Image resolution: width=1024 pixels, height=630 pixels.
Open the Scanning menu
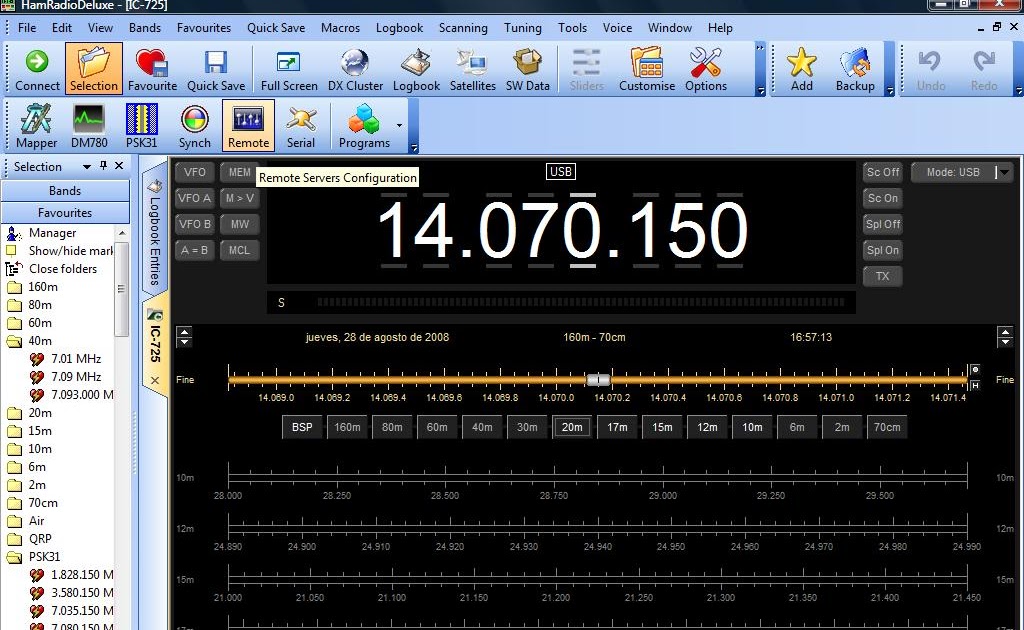pos(463,27)
